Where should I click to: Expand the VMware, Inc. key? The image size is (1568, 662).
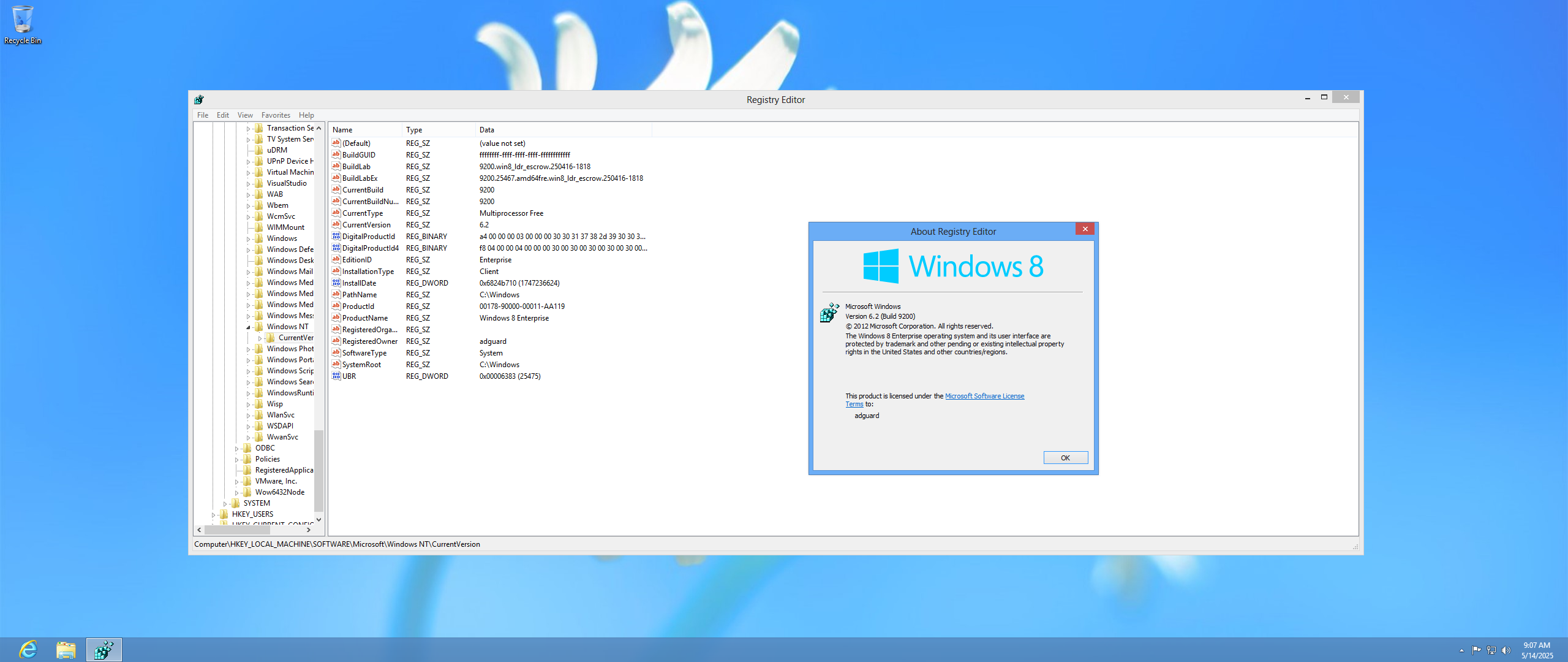[236, 481]
